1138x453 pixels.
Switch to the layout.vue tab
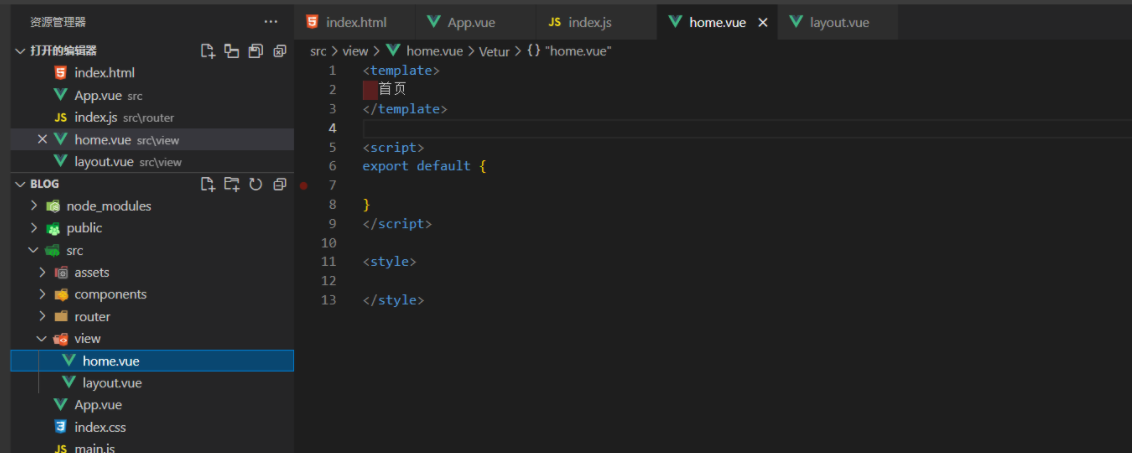(x=838, y=23)
